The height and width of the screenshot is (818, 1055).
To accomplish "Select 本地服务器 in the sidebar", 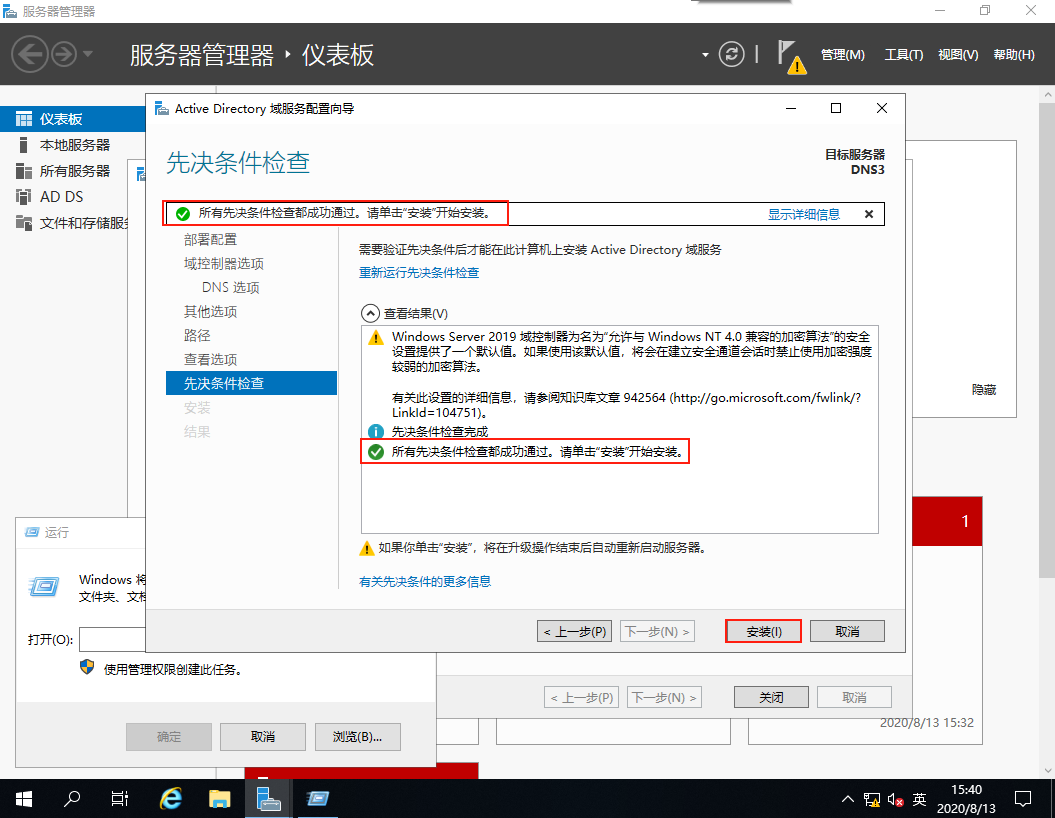I will coord(73,145).
